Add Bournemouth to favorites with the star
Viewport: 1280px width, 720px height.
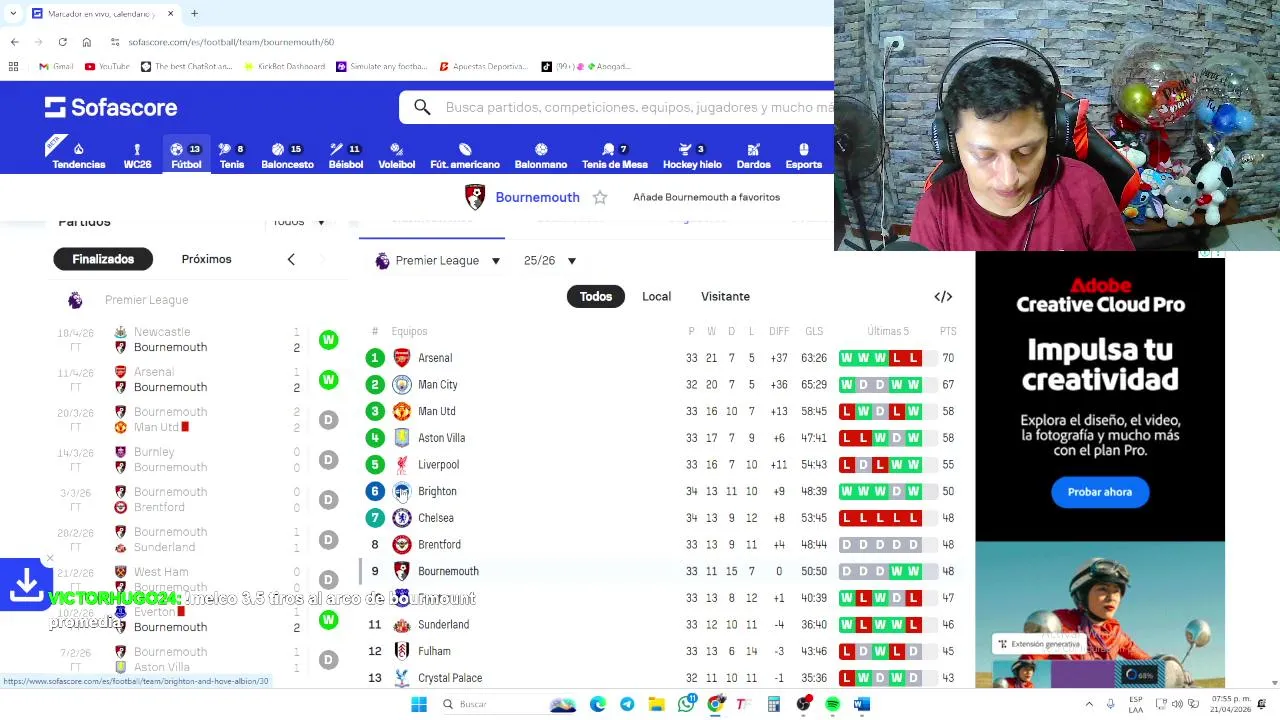point(600,197)
